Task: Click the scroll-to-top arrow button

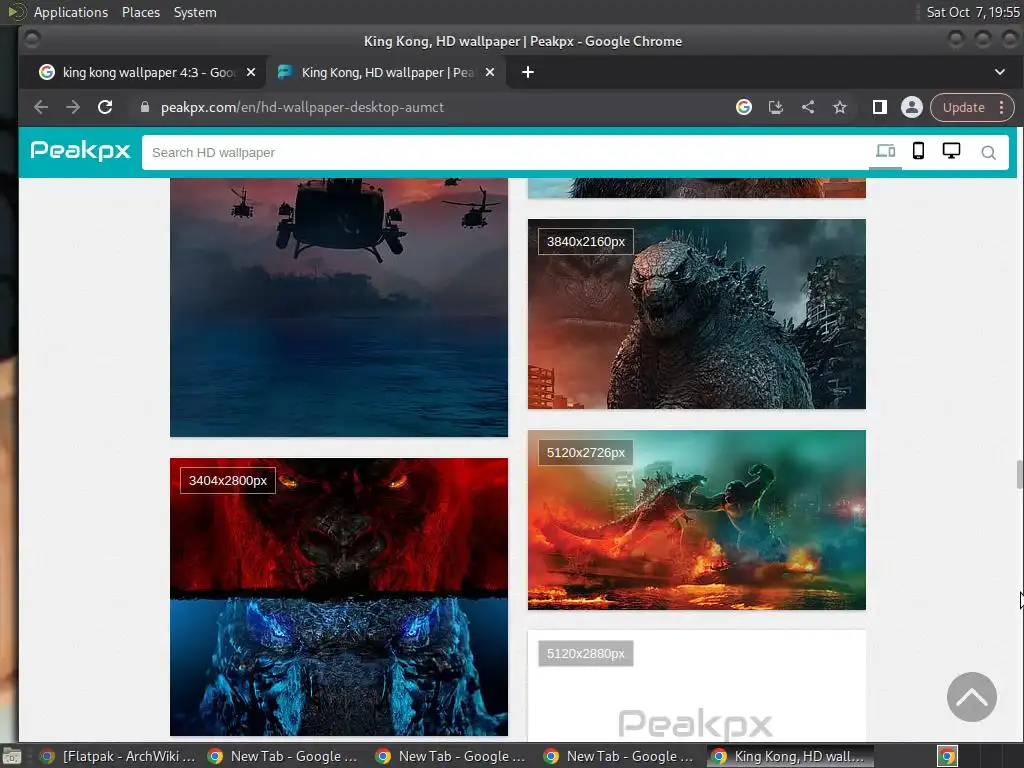Action: pyautogui.click(x=972, y=697)
